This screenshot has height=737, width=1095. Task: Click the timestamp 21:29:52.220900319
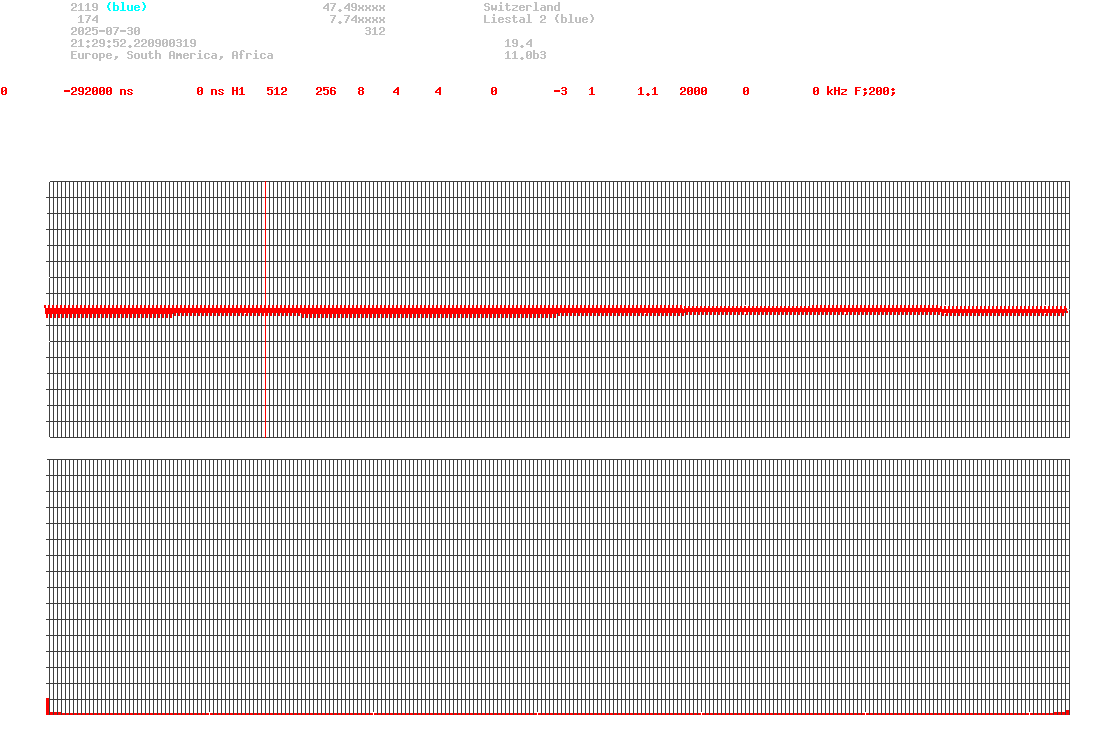click(133, 43)
